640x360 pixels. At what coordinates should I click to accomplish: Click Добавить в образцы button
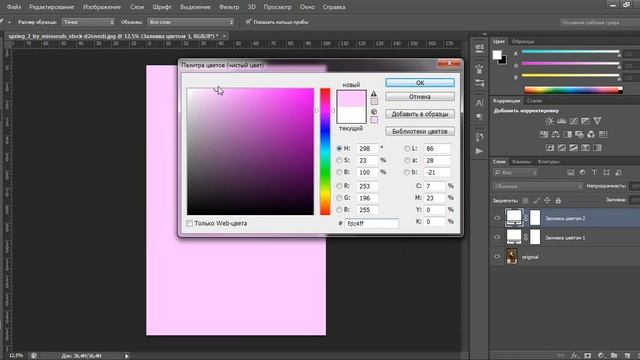420,114
